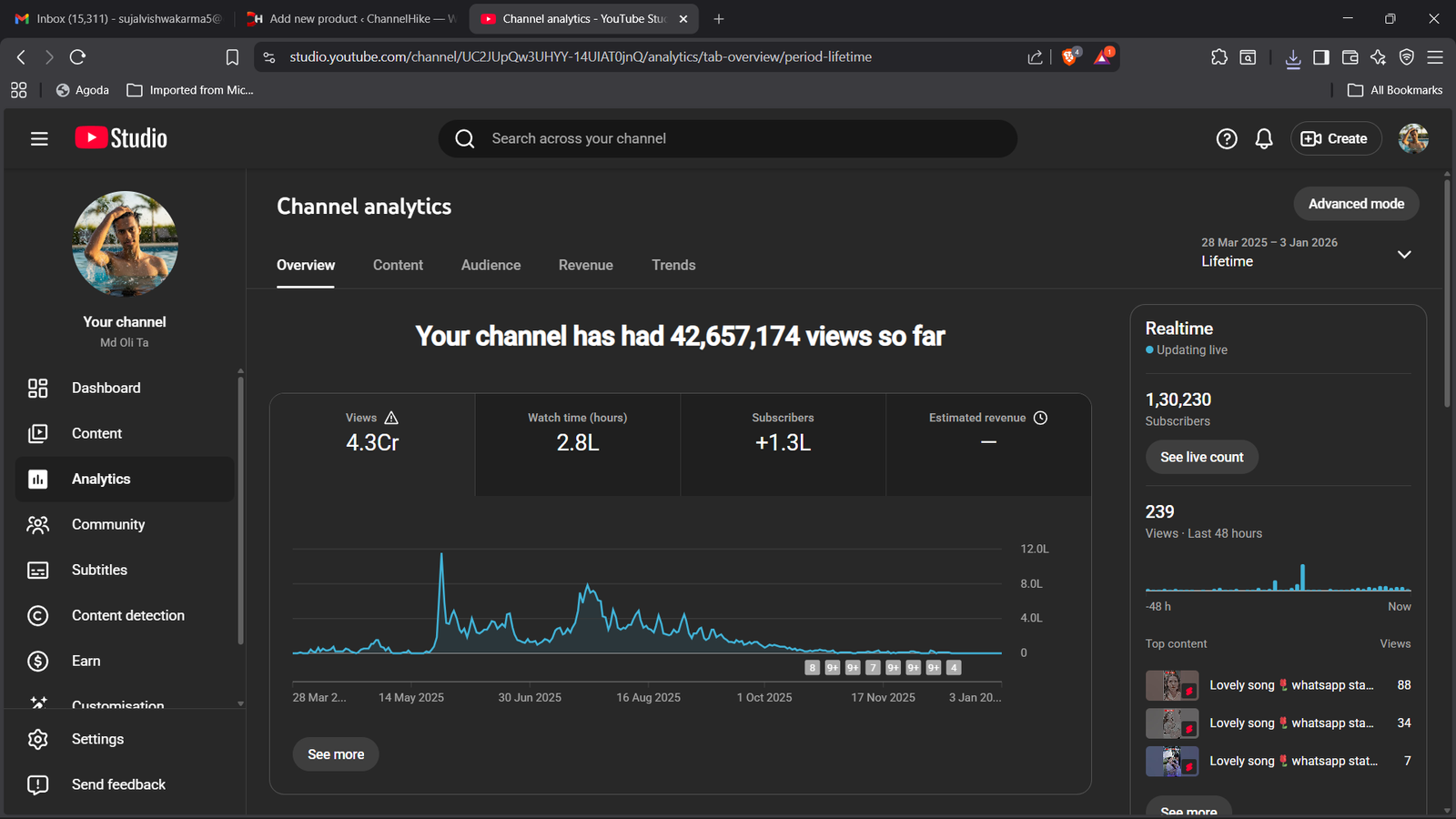
Task: Click the Content detection copyright icon
Action: point(37,615)
